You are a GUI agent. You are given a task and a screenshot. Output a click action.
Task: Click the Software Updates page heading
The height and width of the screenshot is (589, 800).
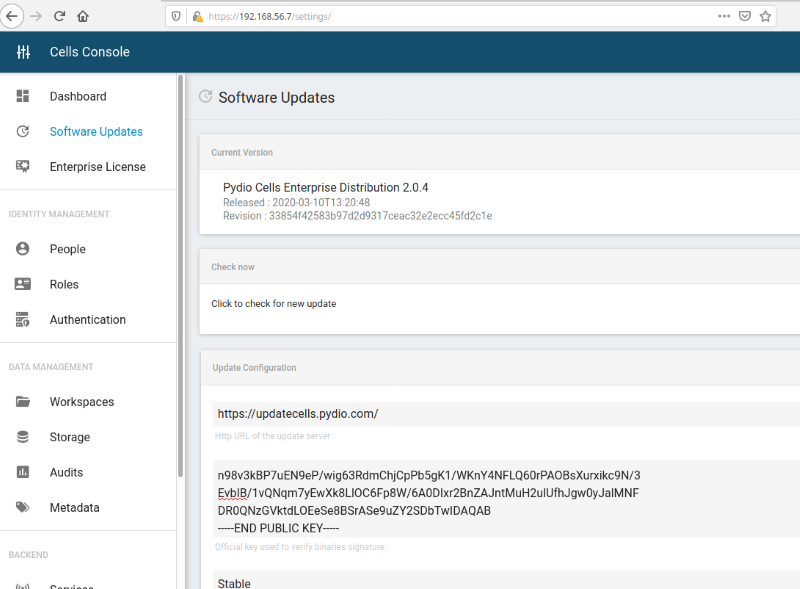277,97
